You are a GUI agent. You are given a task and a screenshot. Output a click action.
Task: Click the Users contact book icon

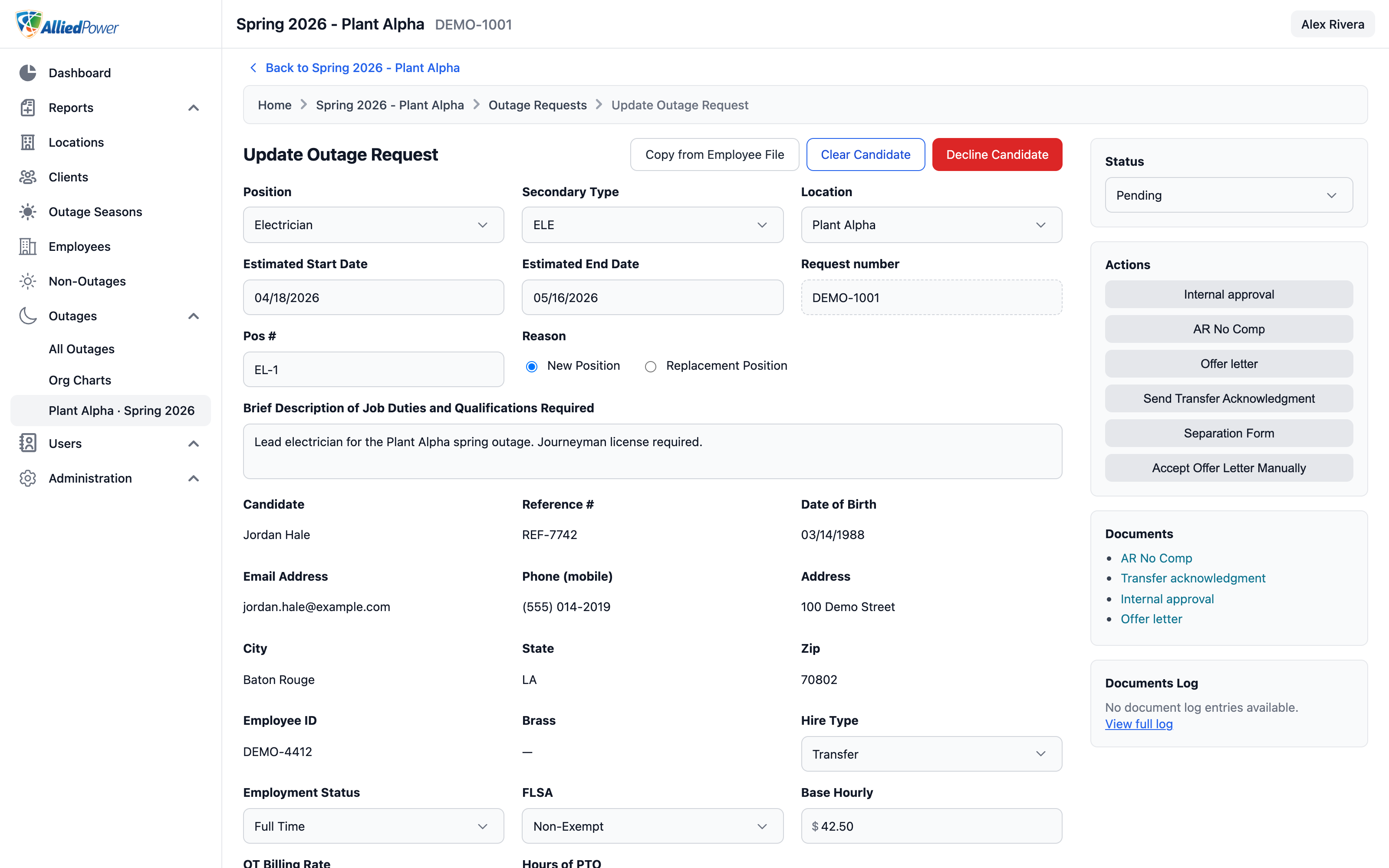27,443
